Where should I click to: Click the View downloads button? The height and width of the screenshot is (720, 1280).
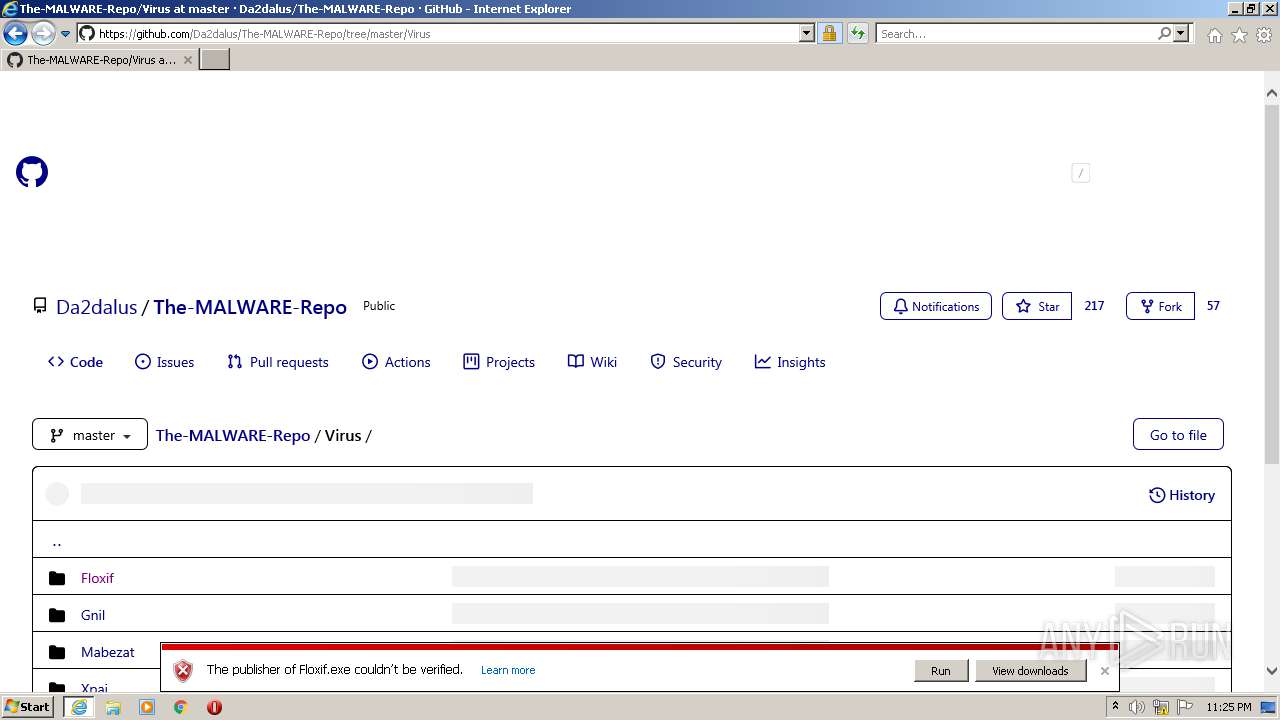click(1030, 670)
